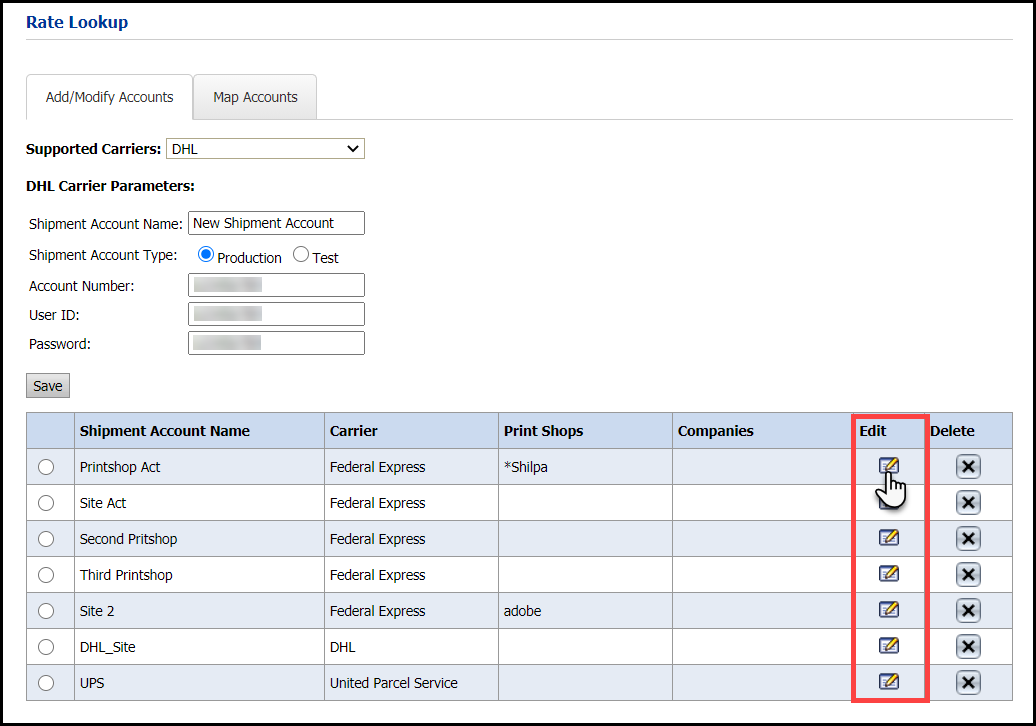1036x726 pixels.
Task: Select radio button for Site 2 row
Action: [x=46, y=611]
